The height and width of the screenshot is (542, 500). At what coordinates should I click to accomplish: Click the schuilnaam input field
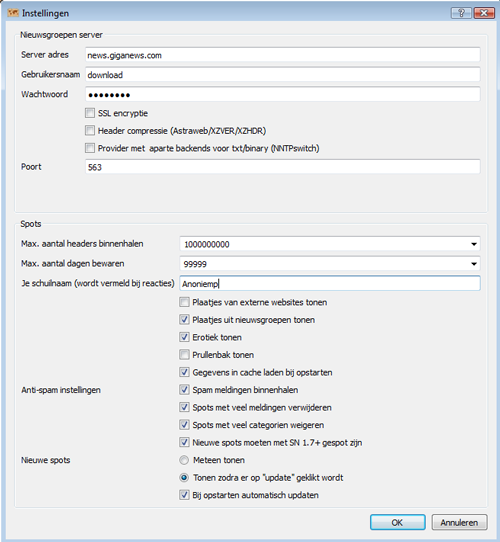[330, 283]
